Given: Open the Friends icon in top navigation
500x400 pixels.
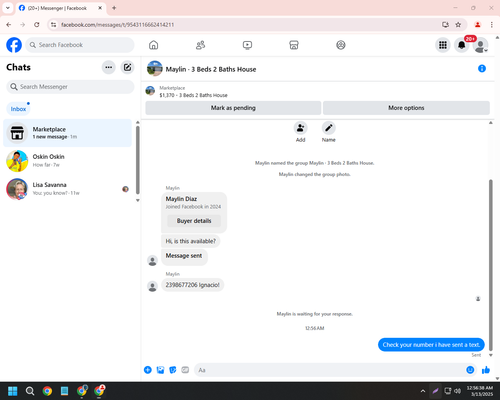Looking at the screenshot, I should pos(200,45).
